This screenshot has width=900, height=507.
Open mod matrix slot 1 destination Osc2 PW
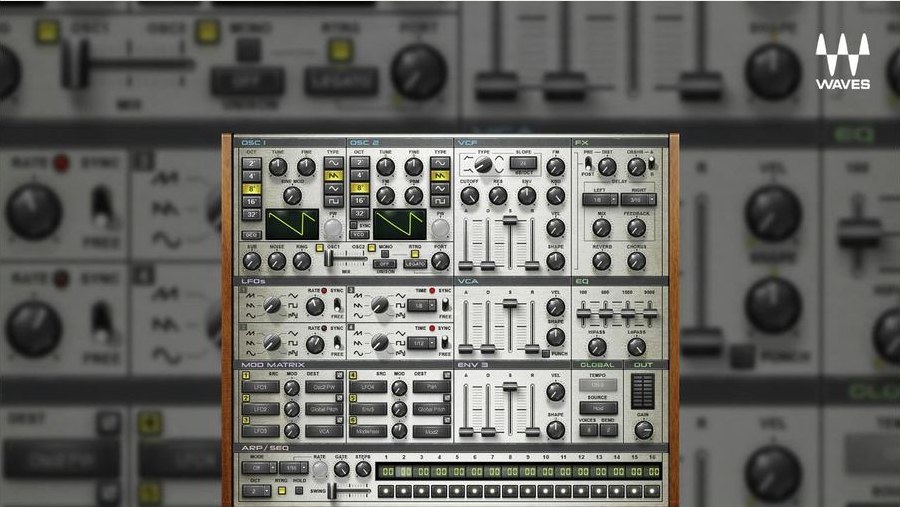tap(324, 387)
